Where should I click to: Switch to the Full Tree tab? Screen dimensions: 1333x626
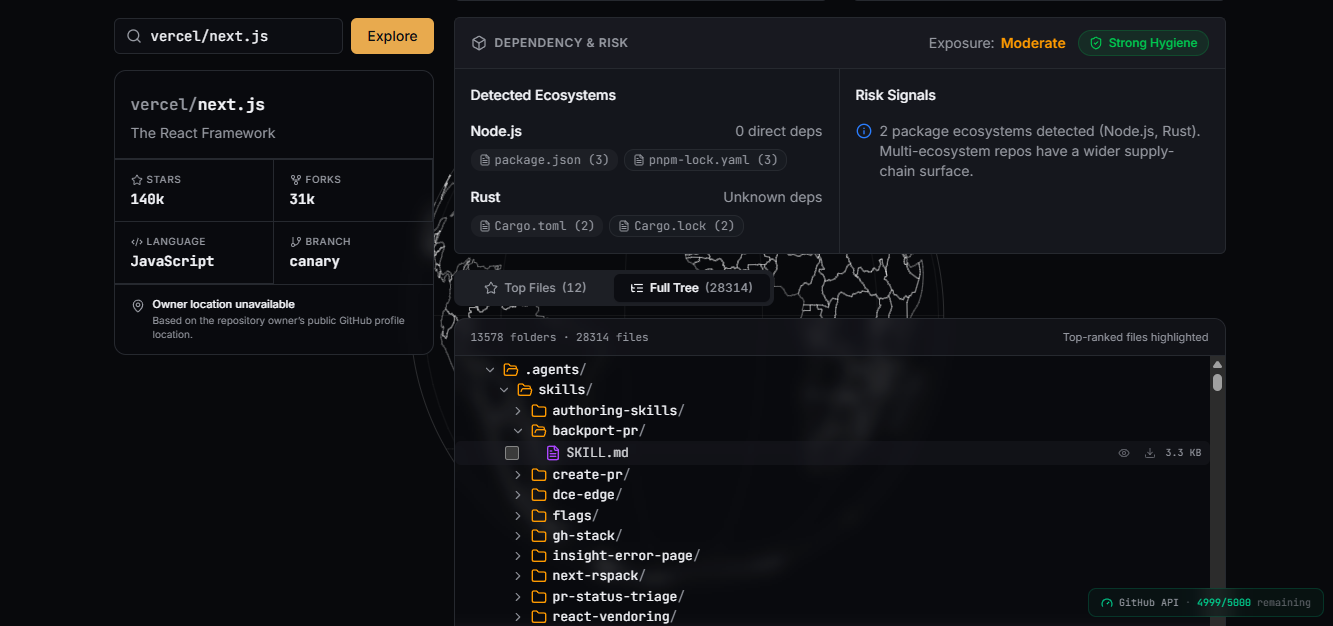(x=691, y=288)
